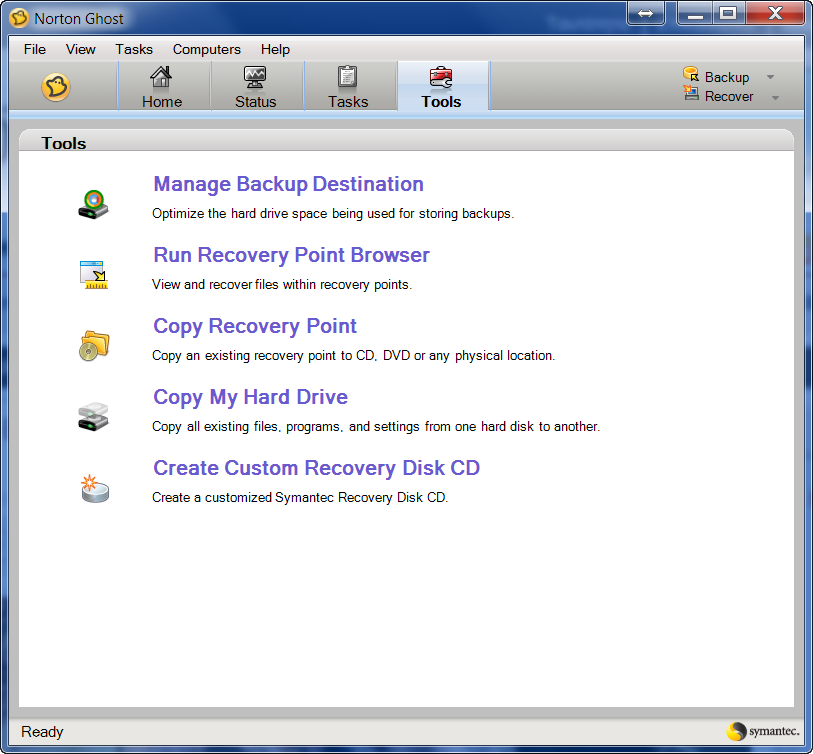Click the Manage Backup Destination drive icon

pos(93,203)
